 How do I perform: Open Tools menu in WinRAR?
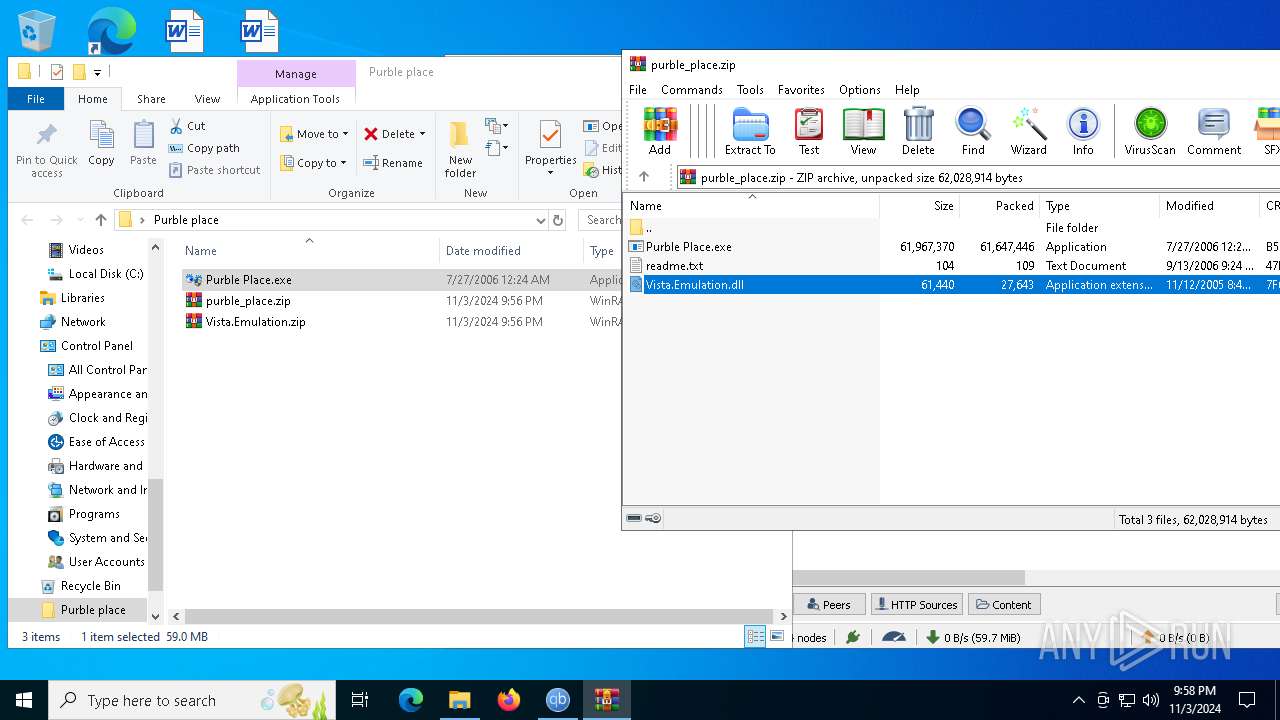pos(750,89)
